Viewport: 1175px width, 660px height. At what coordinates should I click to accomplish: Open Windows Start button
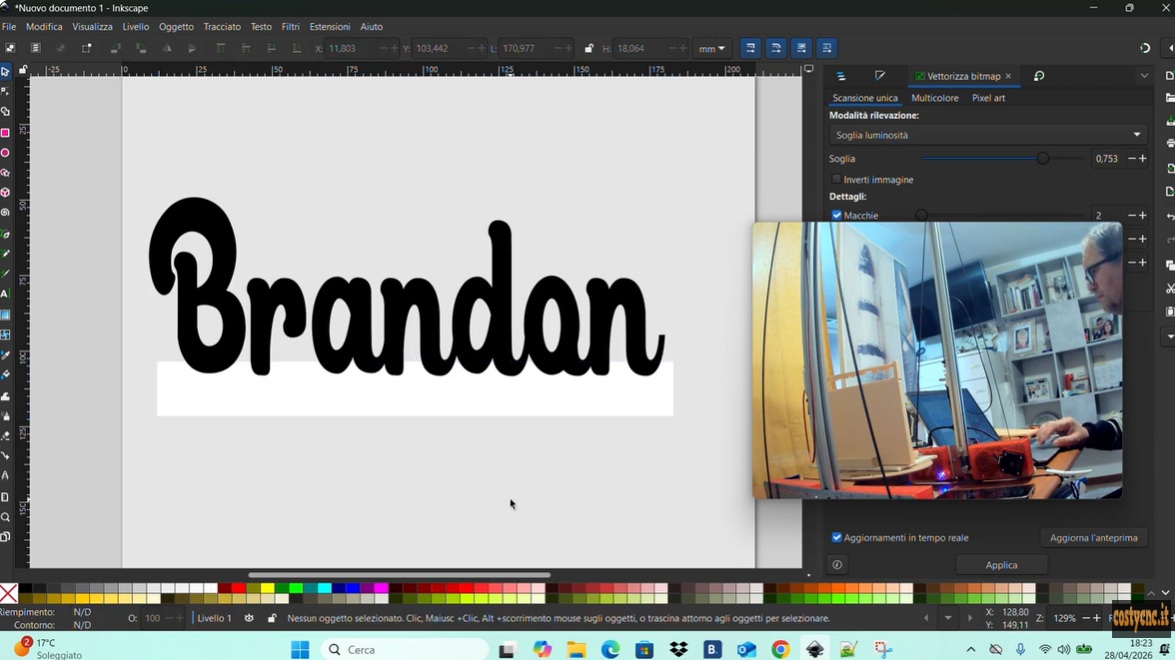(x=300, y=650)
